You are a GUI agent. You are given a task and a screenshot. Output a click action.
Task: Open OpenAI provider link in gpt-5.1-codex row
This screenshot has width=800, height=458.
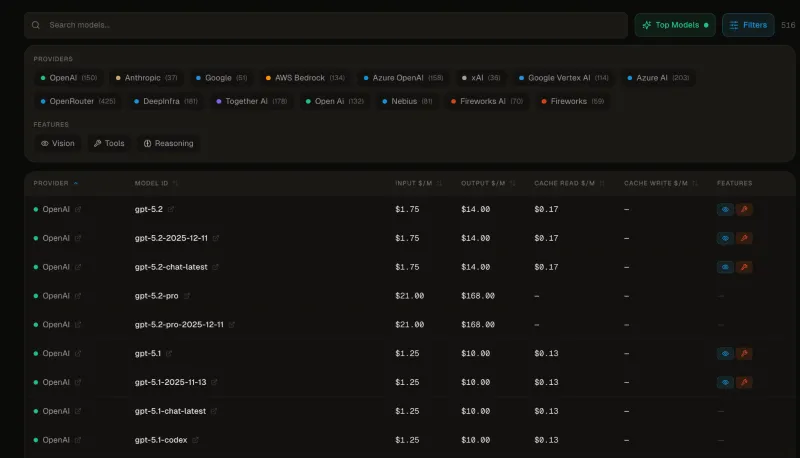click(78, 440)
